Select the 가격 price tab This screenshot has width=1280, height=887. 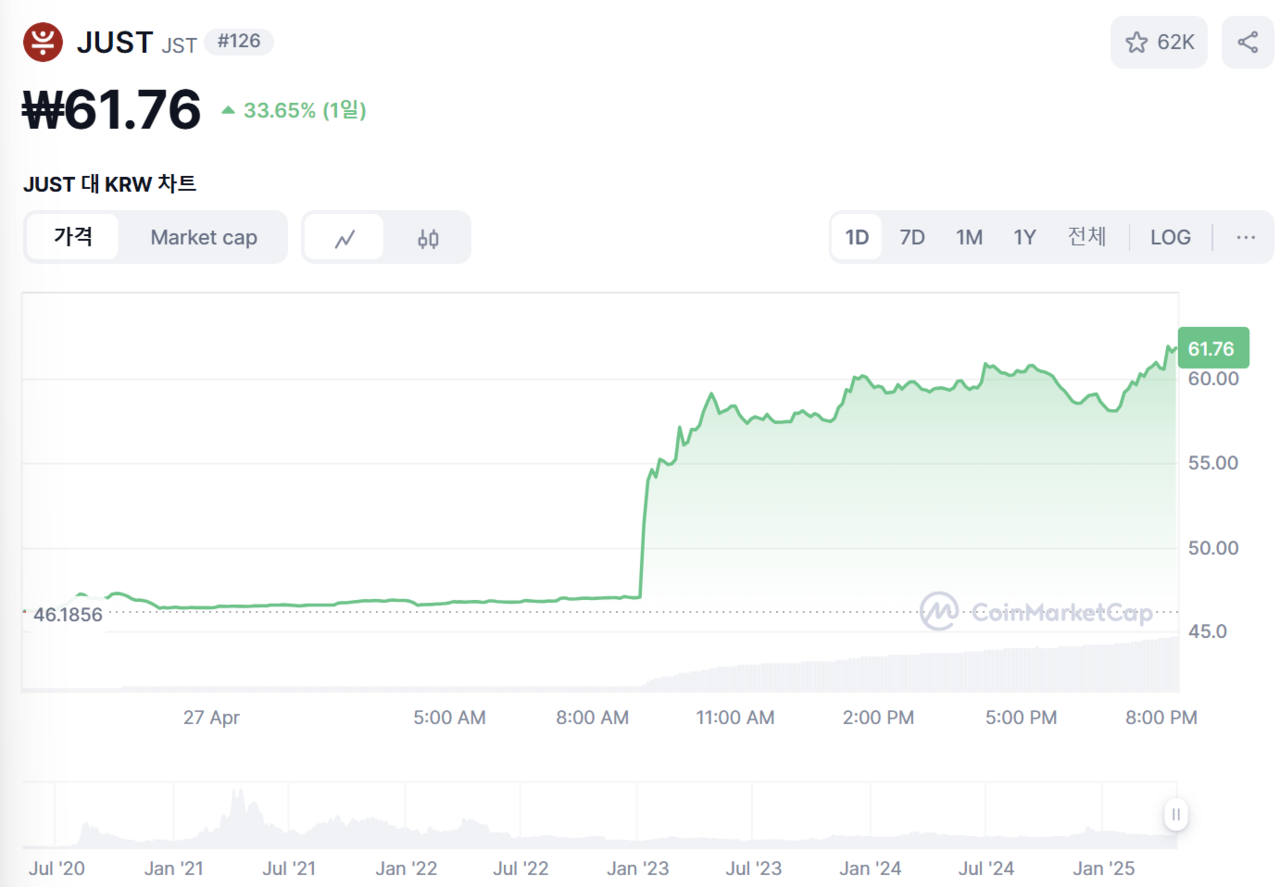coord(73,238)
